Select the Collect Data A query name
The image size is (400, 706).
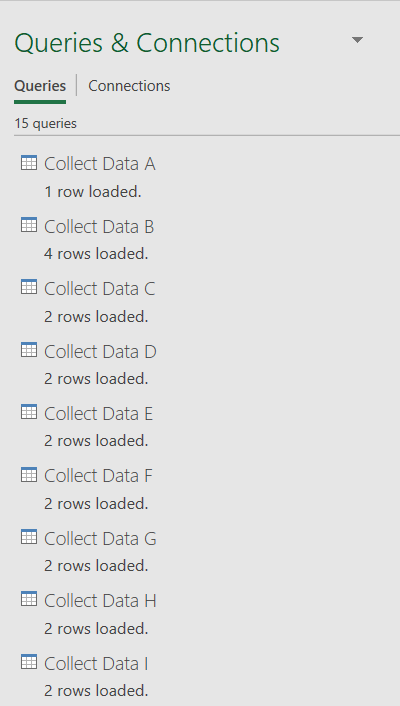click(100, 164)
